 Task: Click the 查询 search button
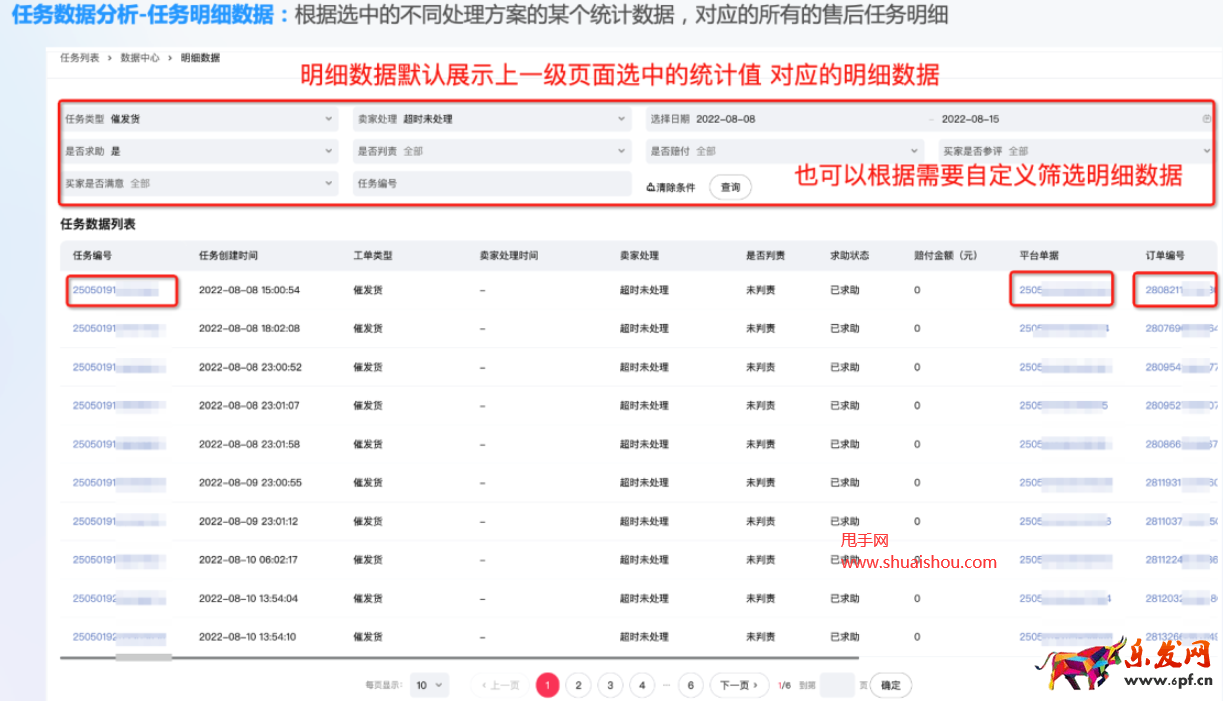[x=729, y=187]
